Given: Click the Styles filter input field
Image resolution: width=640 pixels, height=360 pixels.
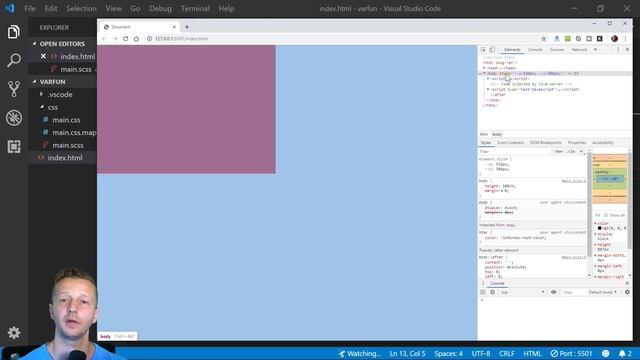Looking at the screenshot, I should [515, 151].
